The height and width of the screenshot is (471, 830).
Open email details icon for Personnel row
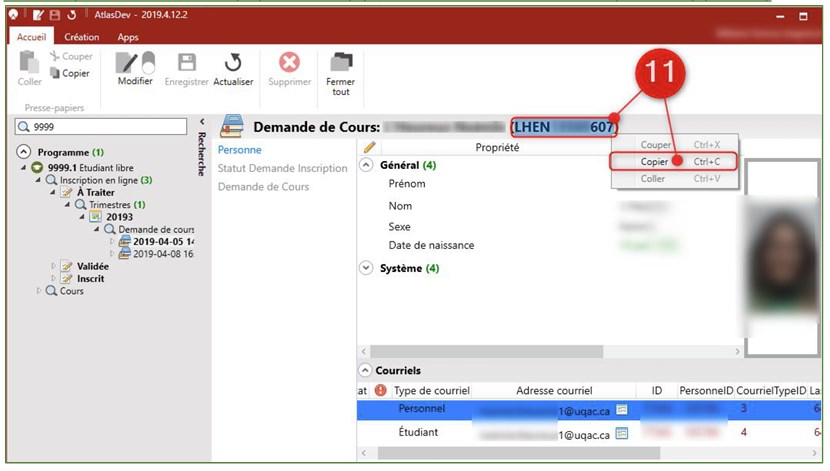(621, 409)
